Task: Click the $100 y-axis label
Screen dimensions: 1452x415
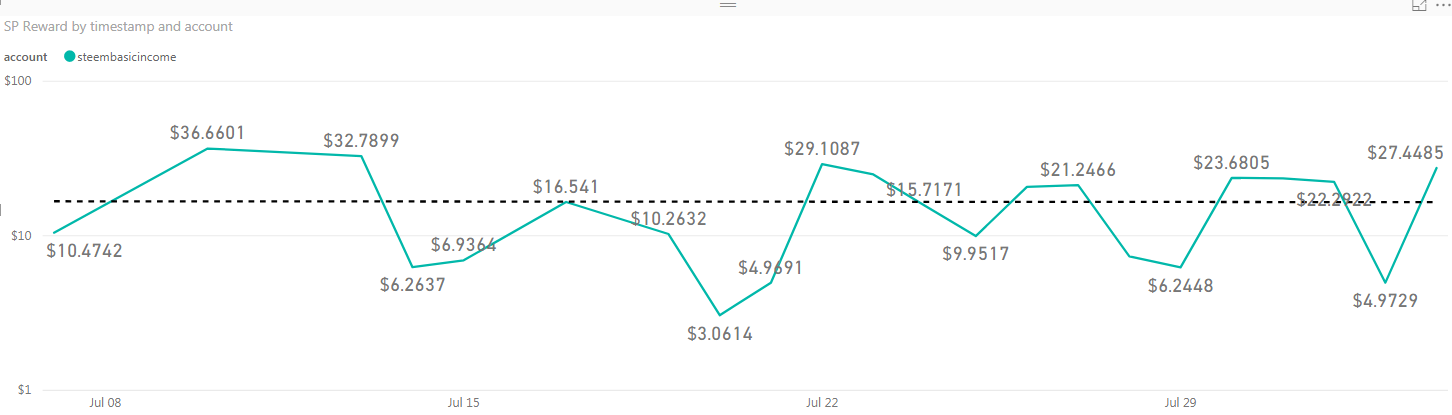Action: point(20,81)
